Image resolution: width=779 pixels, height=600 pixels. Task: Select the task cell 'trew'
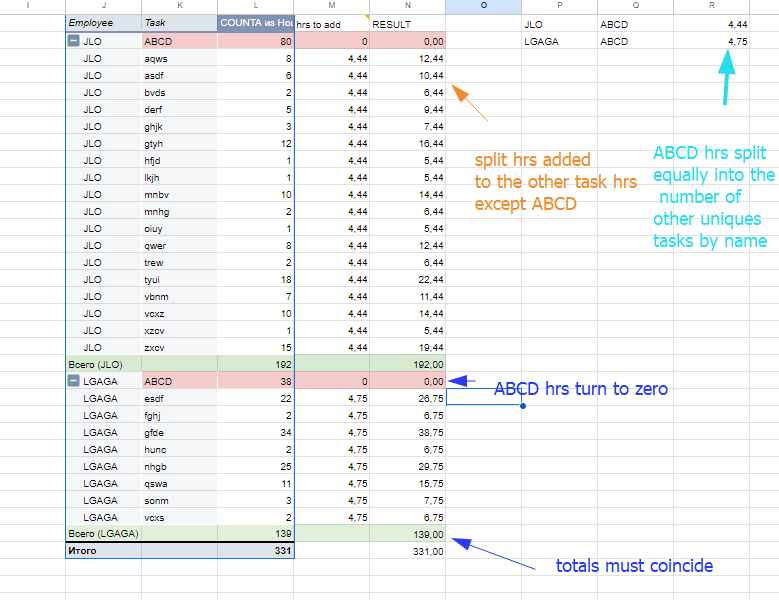point(179,262)
